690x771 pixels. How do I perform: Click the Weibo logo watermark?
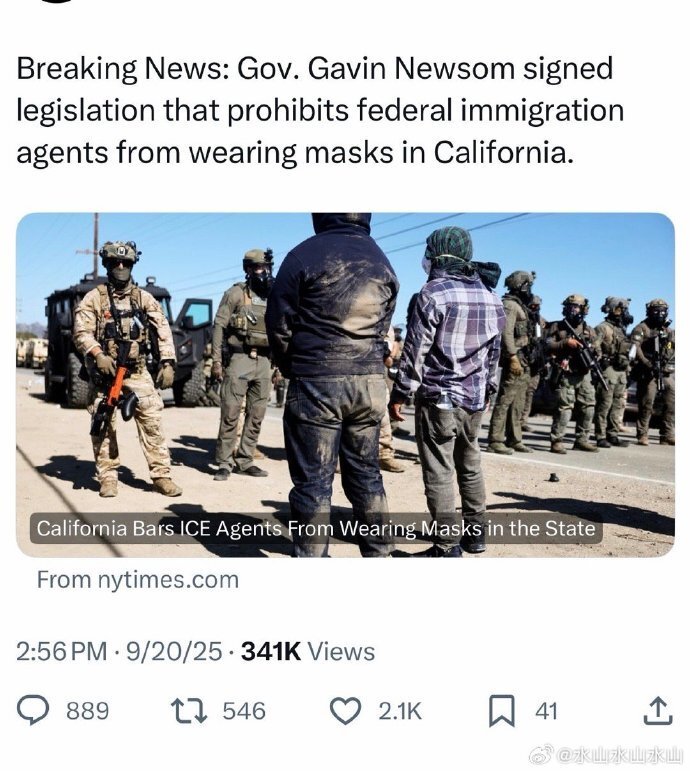[540, 756]
